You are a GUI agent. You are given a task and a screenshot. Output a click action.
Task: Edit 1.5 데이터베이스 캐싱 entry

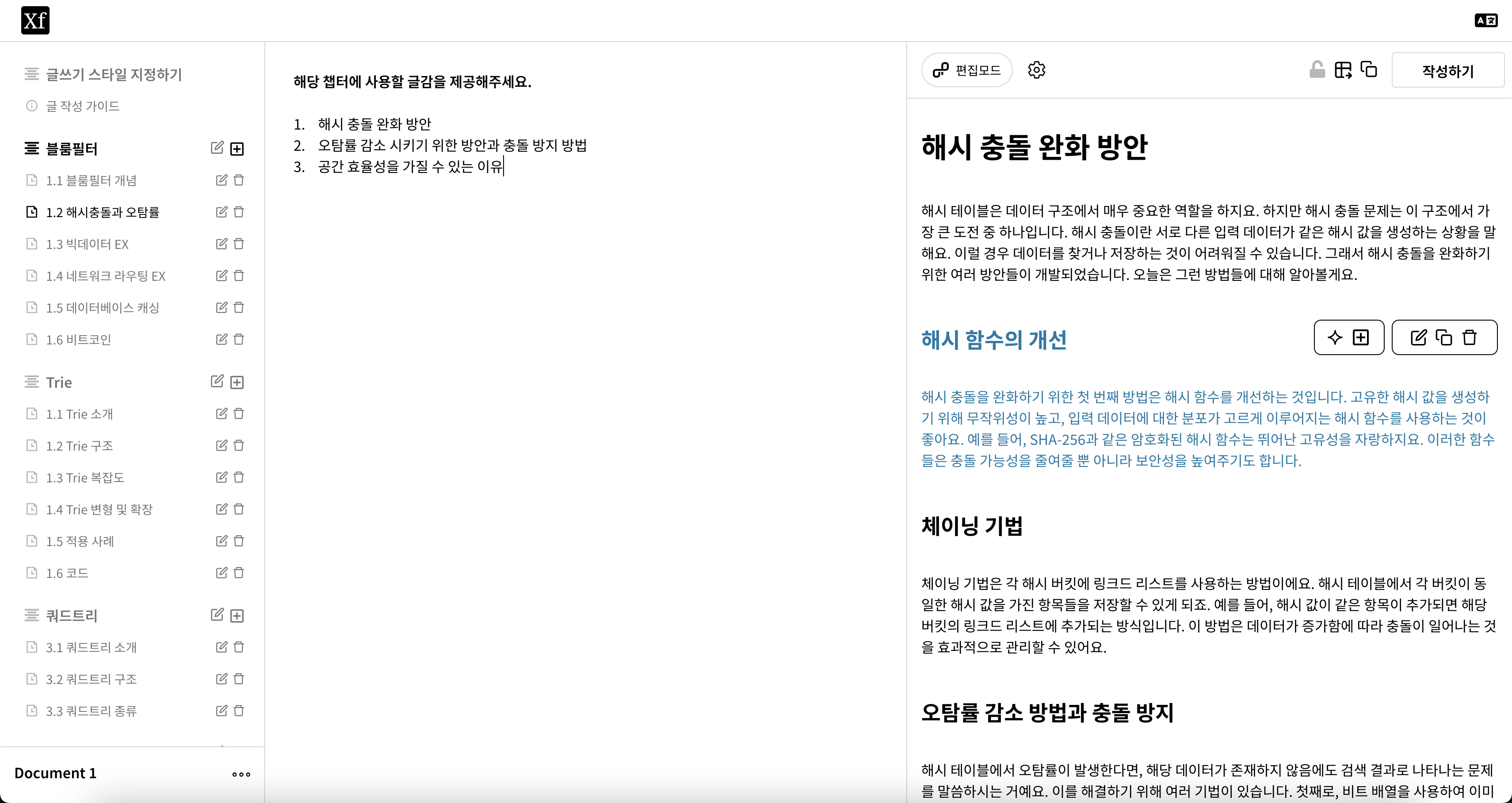tap(221, 307)
